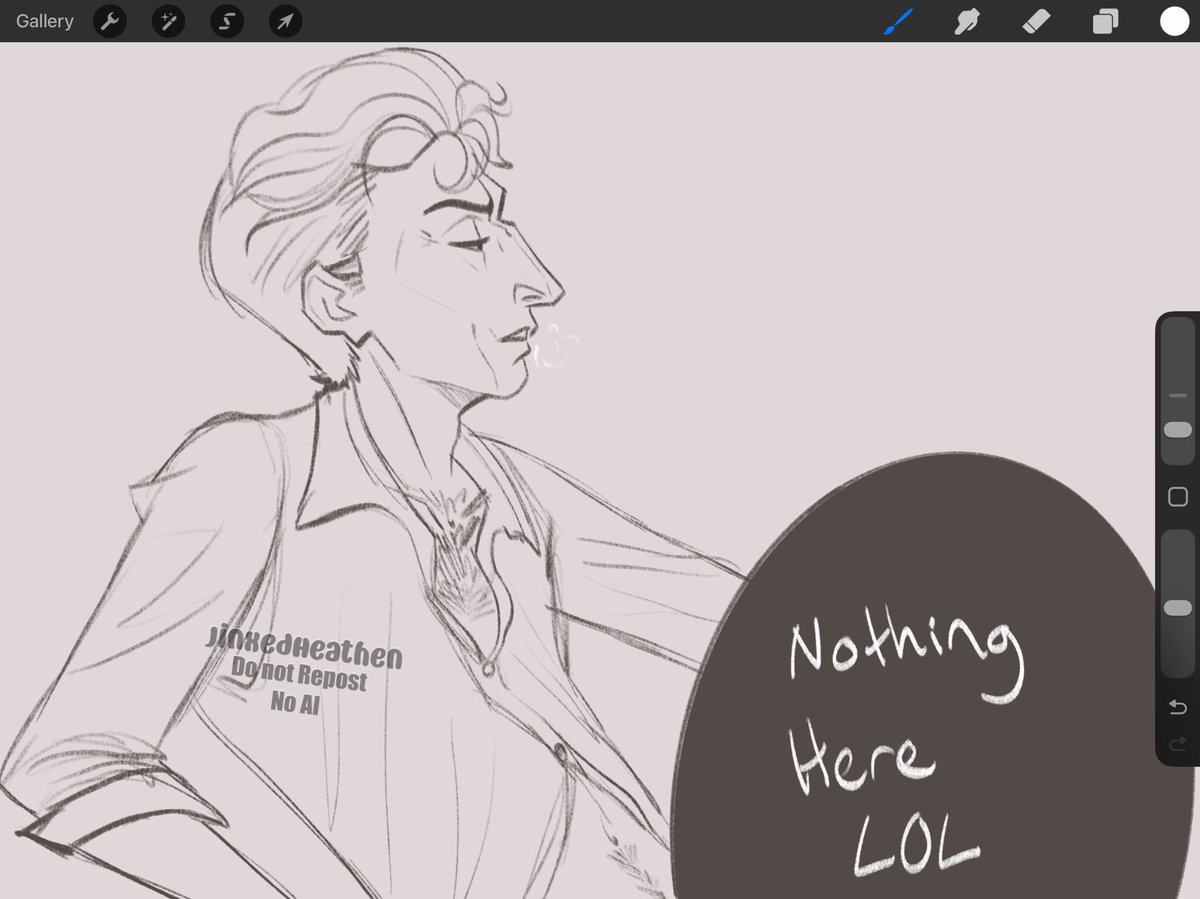This screenshot has height=899, width=1200.
Task: Select the Smudge tool
Action: pos(967,21)
